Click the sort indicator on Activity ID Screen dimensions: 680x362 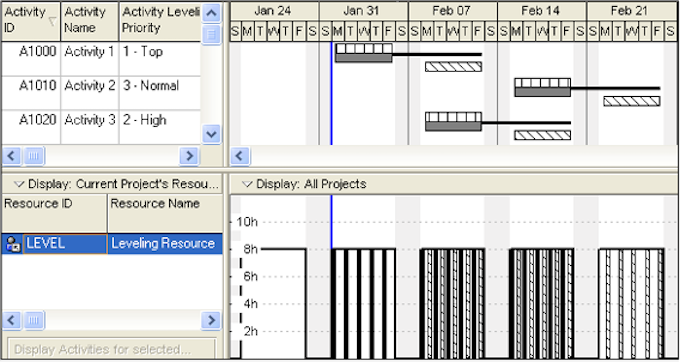(52, 21)
